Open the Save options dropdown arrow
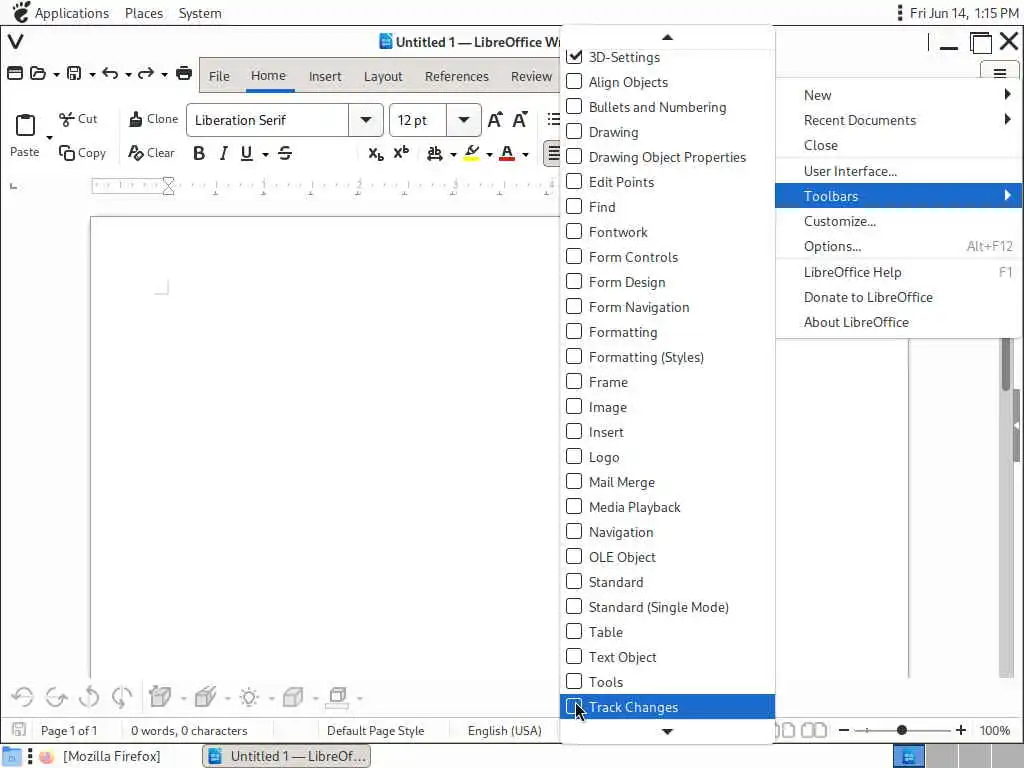This screenshot has width=1024, height=768. click(x=92, y=74)
